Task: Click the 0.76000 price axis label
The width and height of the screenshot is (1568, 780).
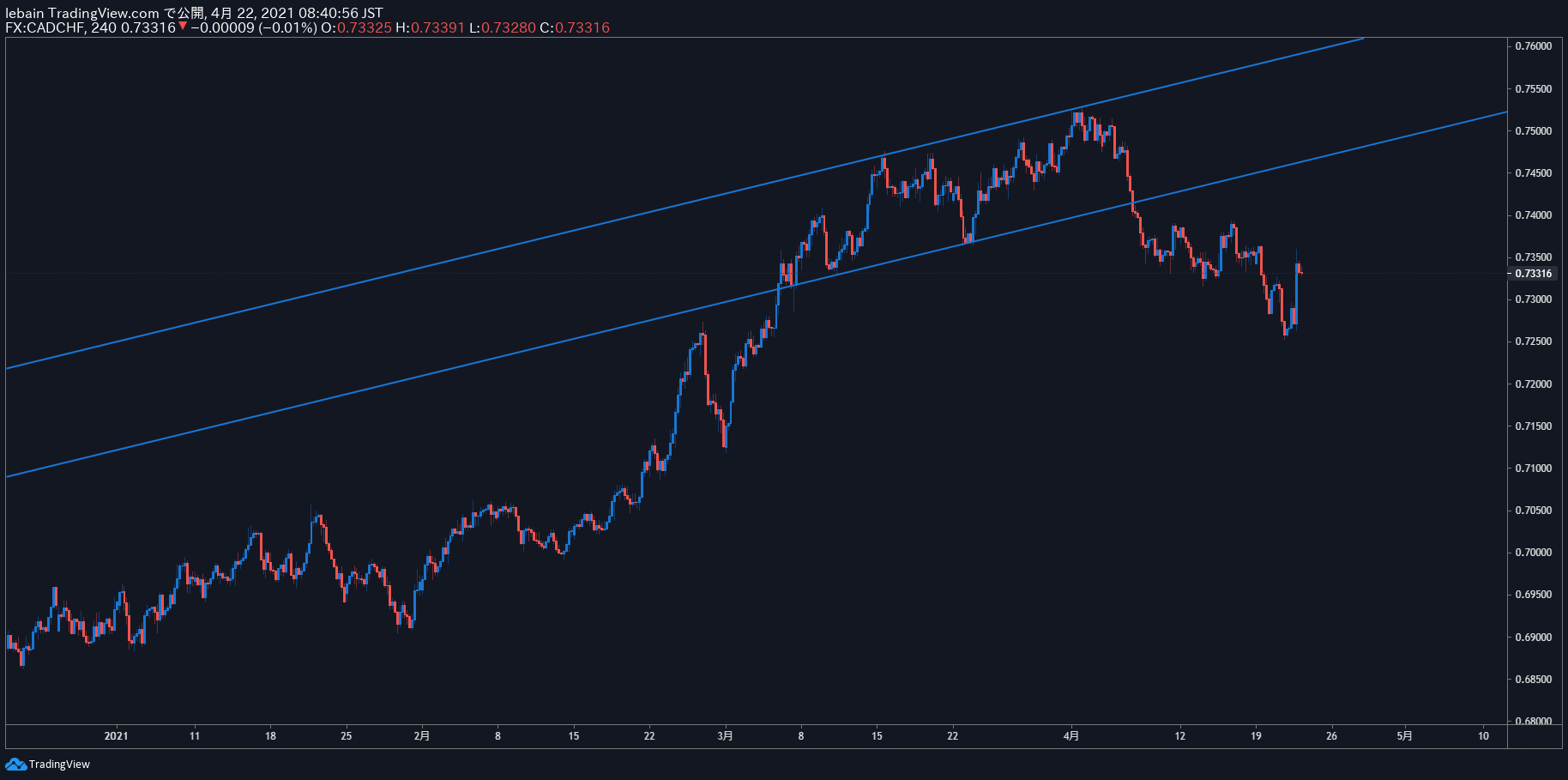Action: point(1534,46)
